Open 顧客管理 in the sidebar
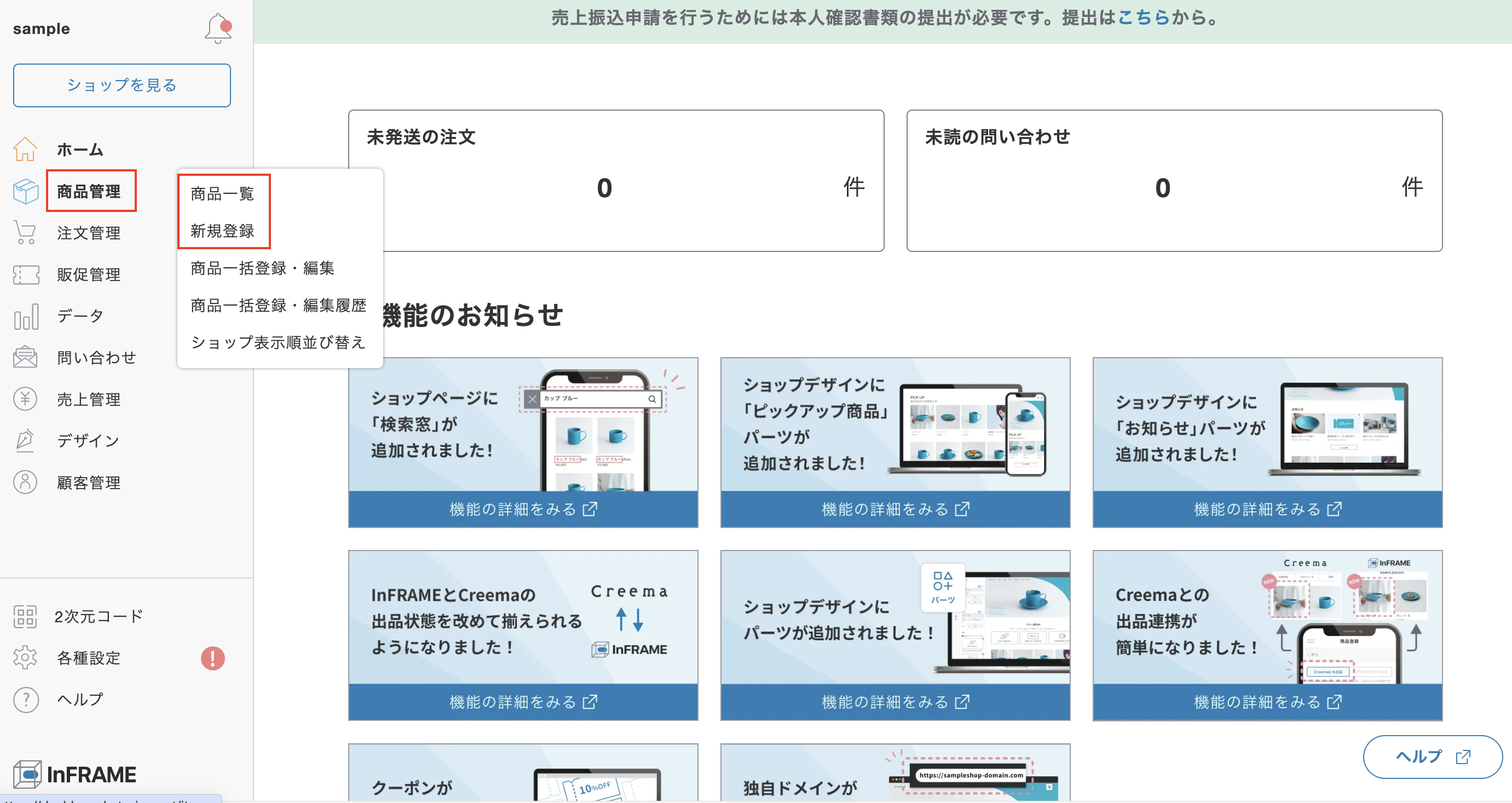1512x803 pixels. (x=89, y=482)
